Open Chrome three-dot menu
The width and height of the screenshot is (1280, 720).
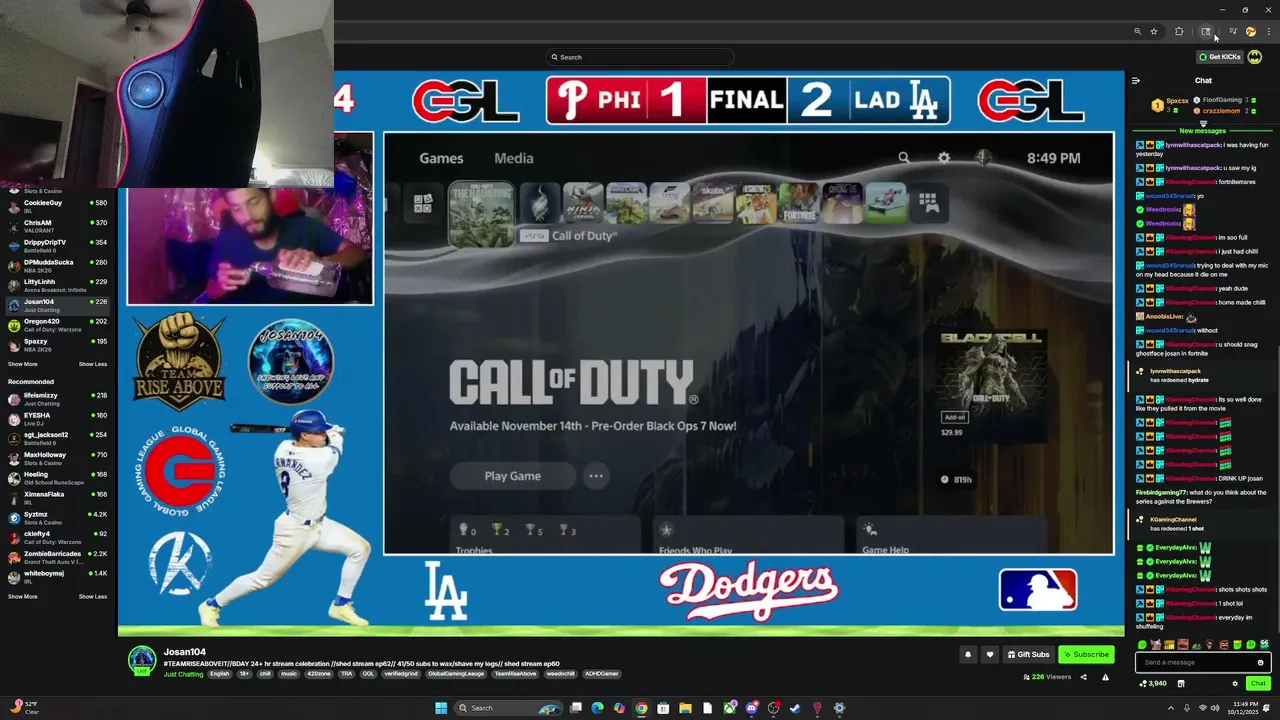pyautogui.click(x=1268, y=32)
